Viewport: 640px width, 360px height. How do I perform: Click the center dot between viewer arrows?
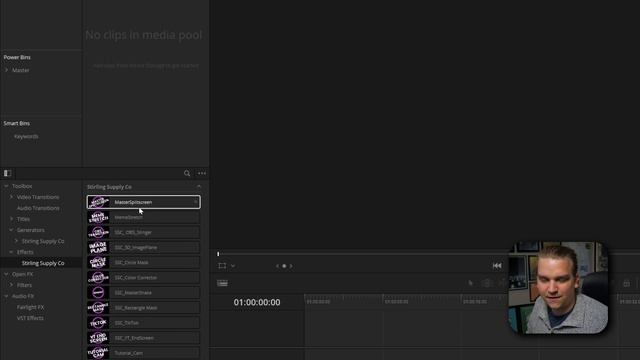click(x=284, y=266)
